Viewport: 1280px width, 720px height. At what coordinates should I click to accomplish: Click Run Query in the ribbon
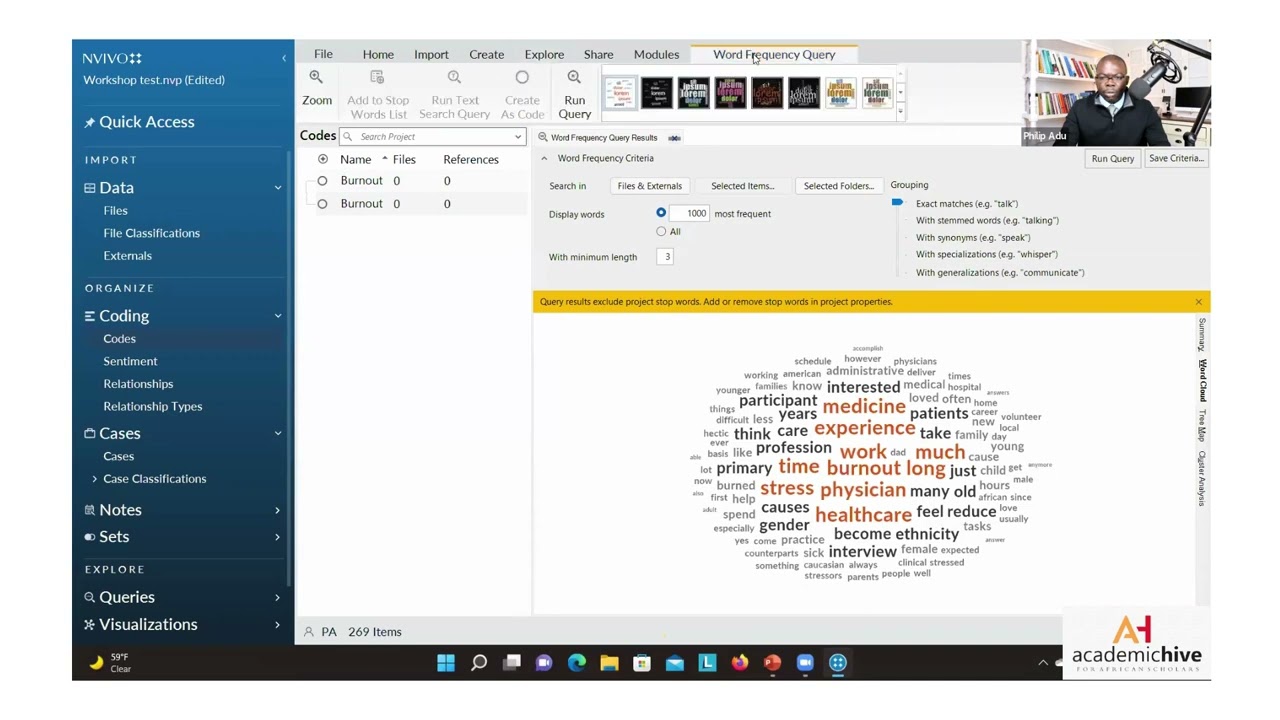(x=574, y=95)
